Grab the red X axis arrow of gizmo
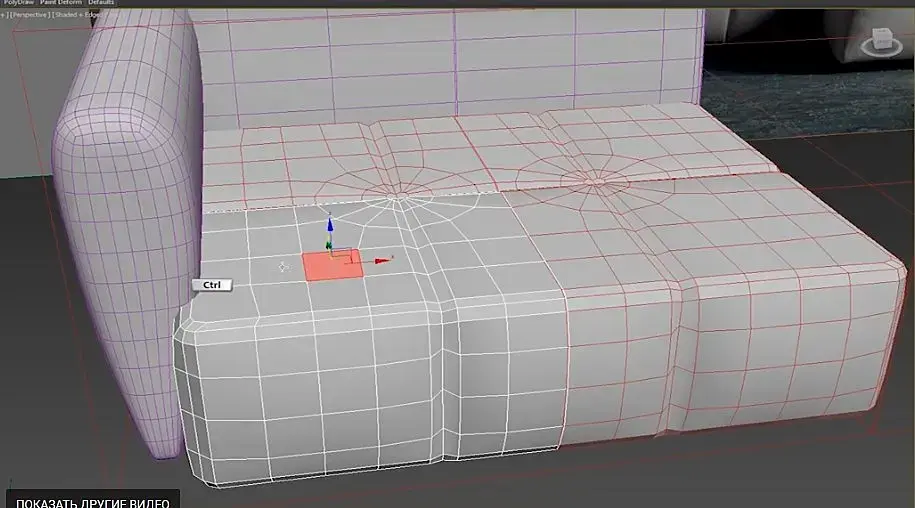The image size is (915, 508). (x=382, y=261)
